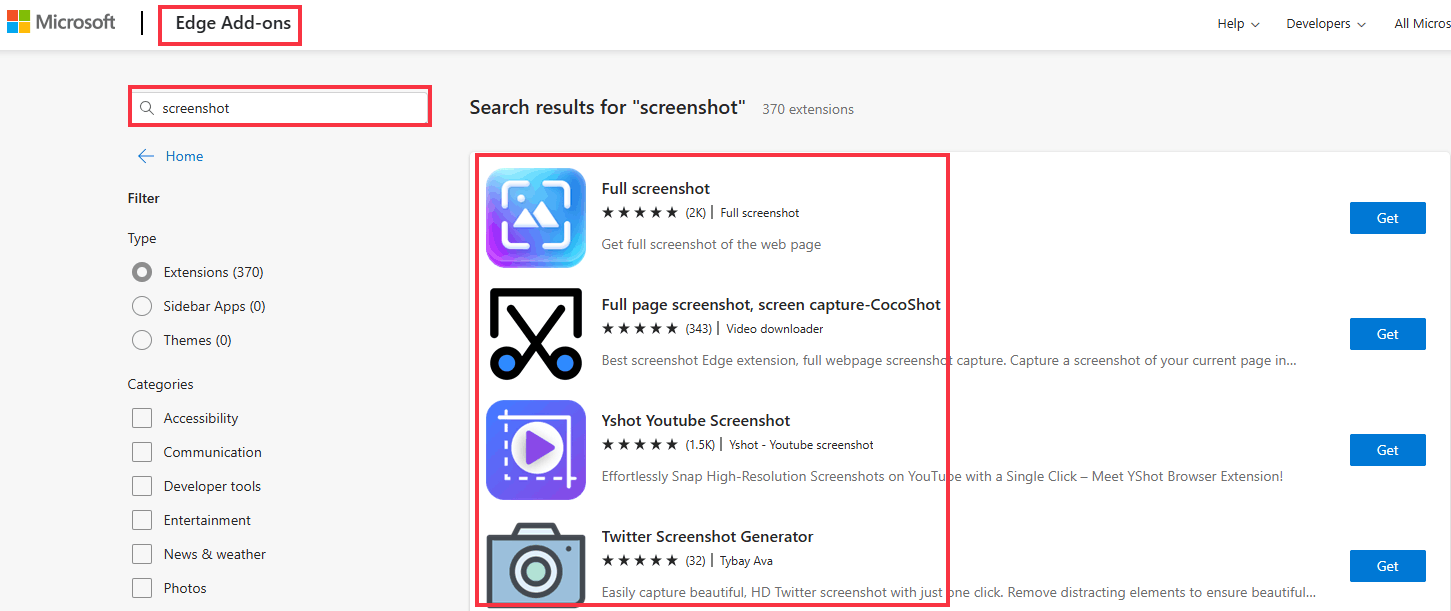Check the Accessibility category checkbox
The image size is (1451, 611).
click(x=142, y=418)
